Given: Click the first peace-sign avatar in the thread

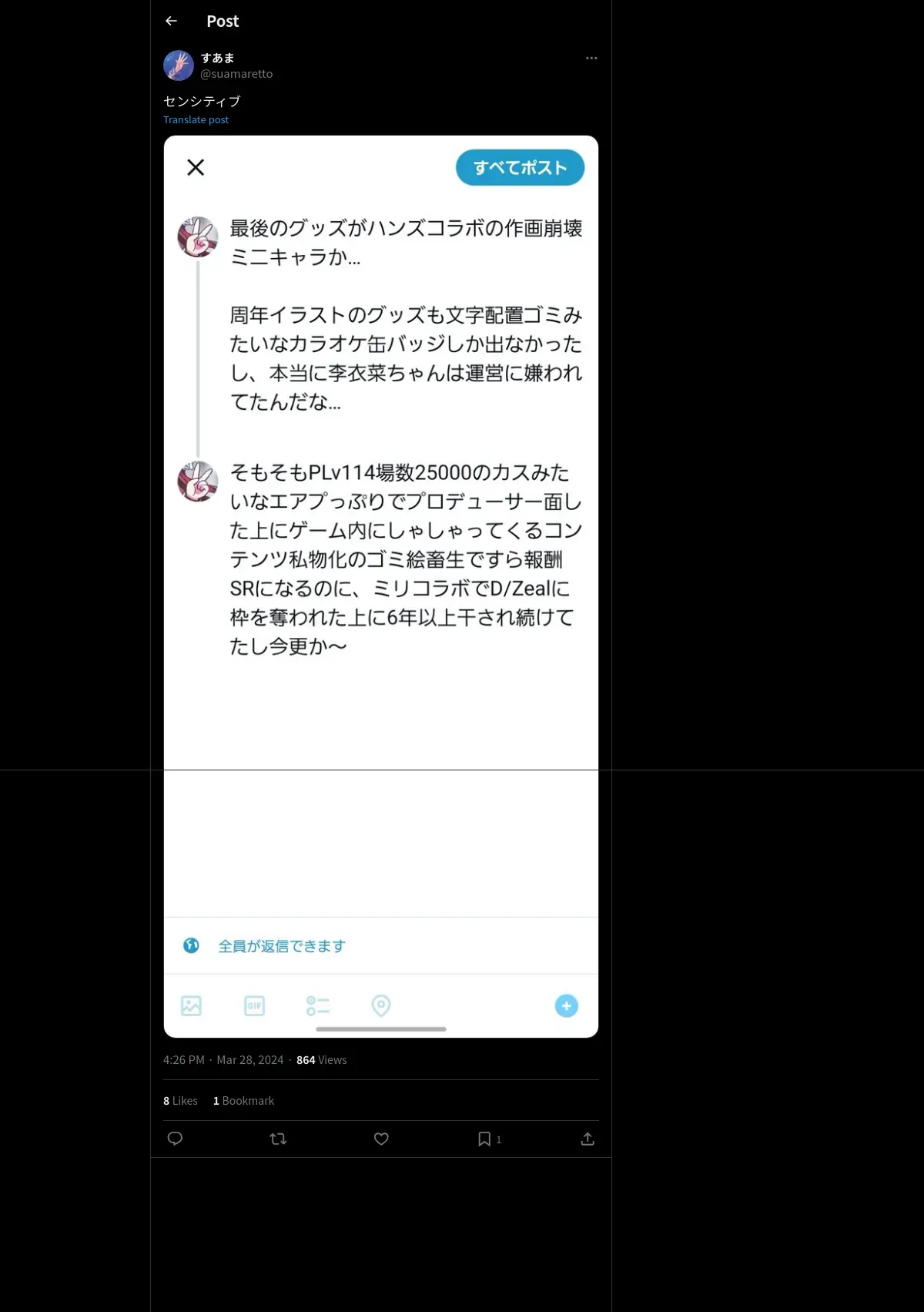Looking at the screenshot, I should pyautogui.click(x=198, y=237).
